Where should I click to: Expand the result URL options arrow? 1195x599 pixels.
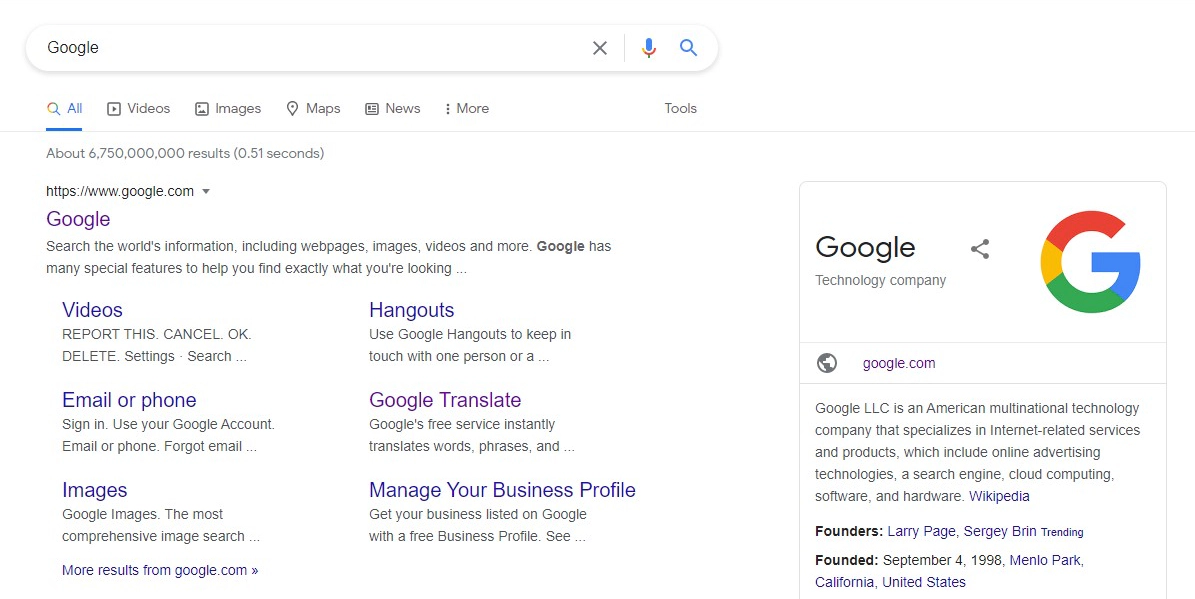click(206, 191)
